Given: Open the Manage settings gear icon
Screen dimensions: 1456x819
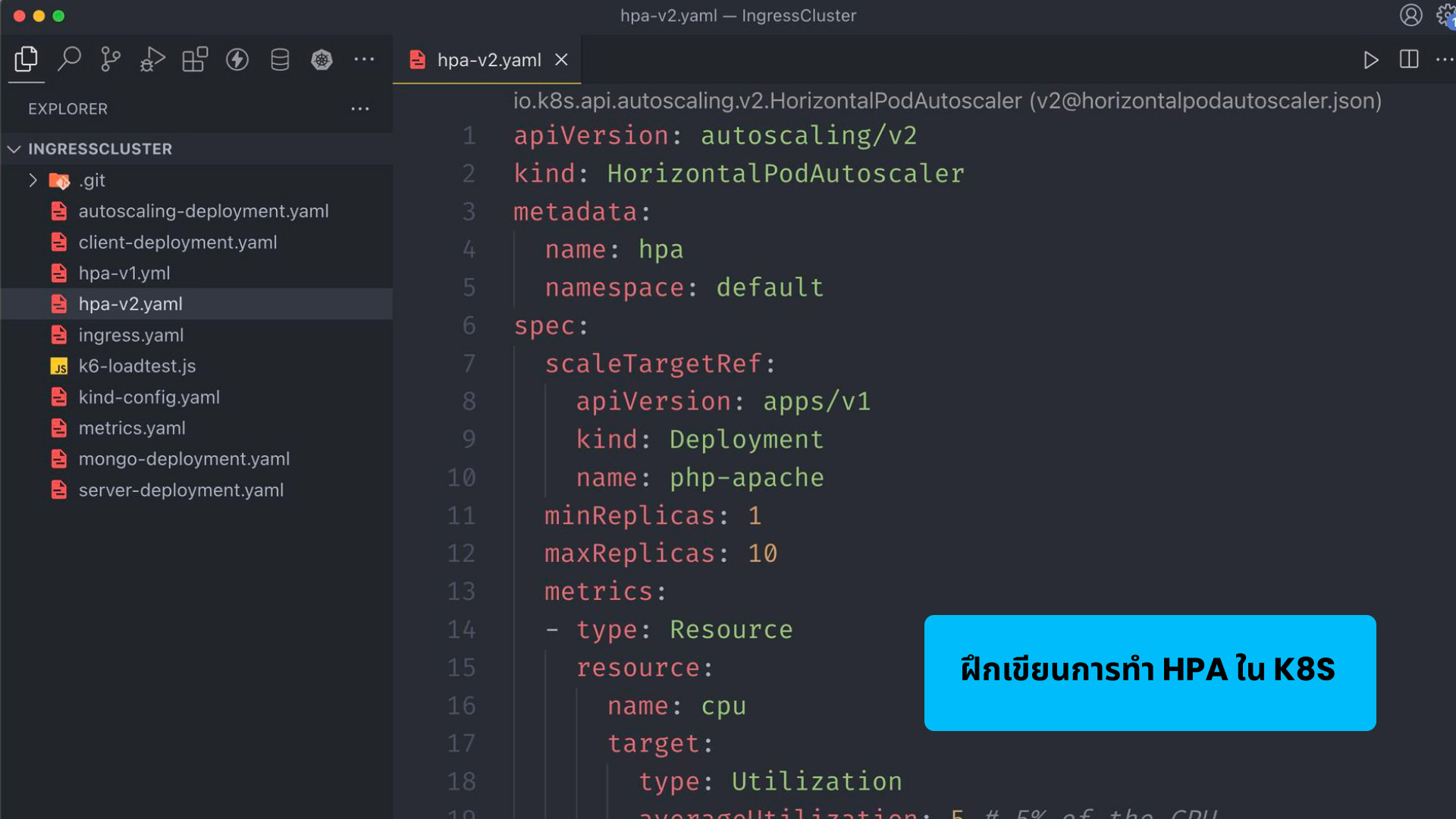Looking at the screenshot, I should pyautogui.click(x=1445, y=15).
